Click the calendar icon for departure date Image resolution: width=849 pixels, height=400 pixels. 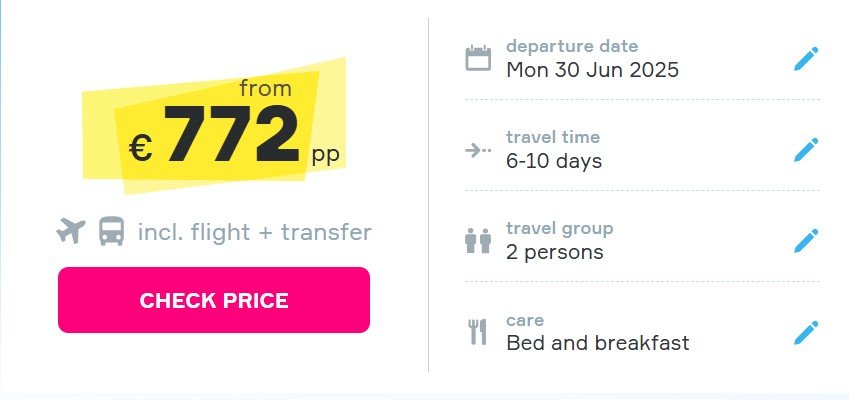click(x=478, y=58)
